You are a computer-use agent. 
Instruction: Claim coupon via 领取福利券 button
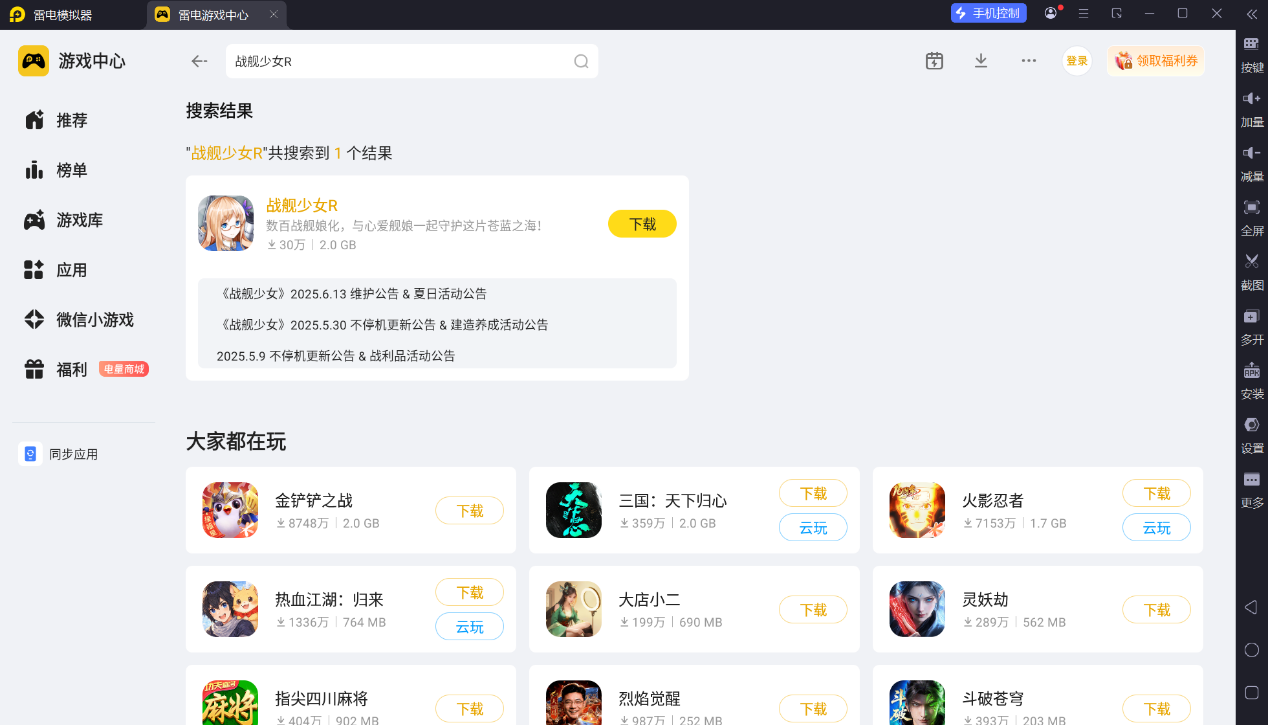point(1156,61)
